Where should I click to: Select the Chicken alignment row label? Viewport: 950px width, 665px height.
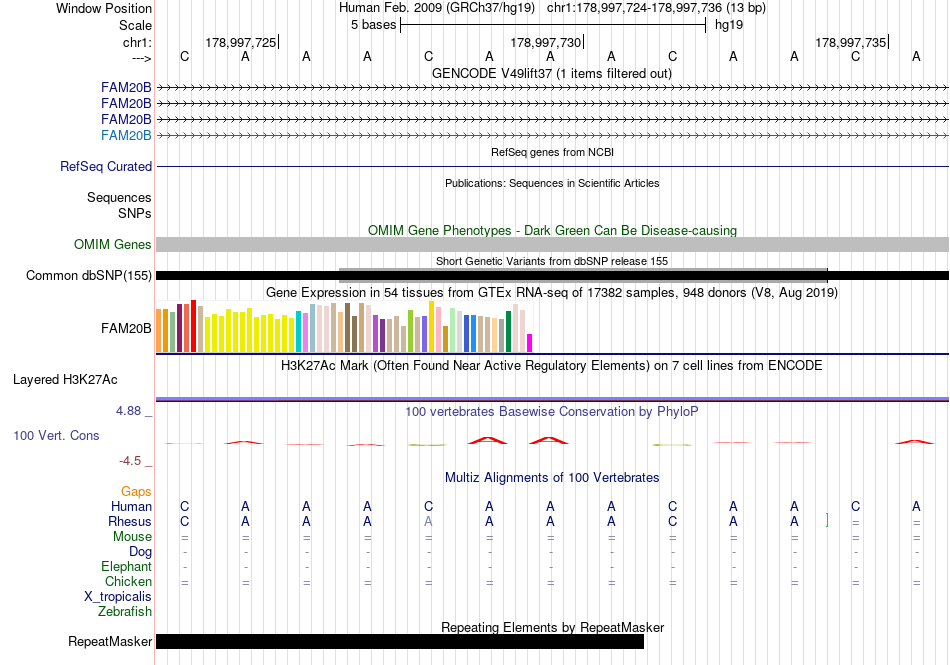[x=128, y=581]
